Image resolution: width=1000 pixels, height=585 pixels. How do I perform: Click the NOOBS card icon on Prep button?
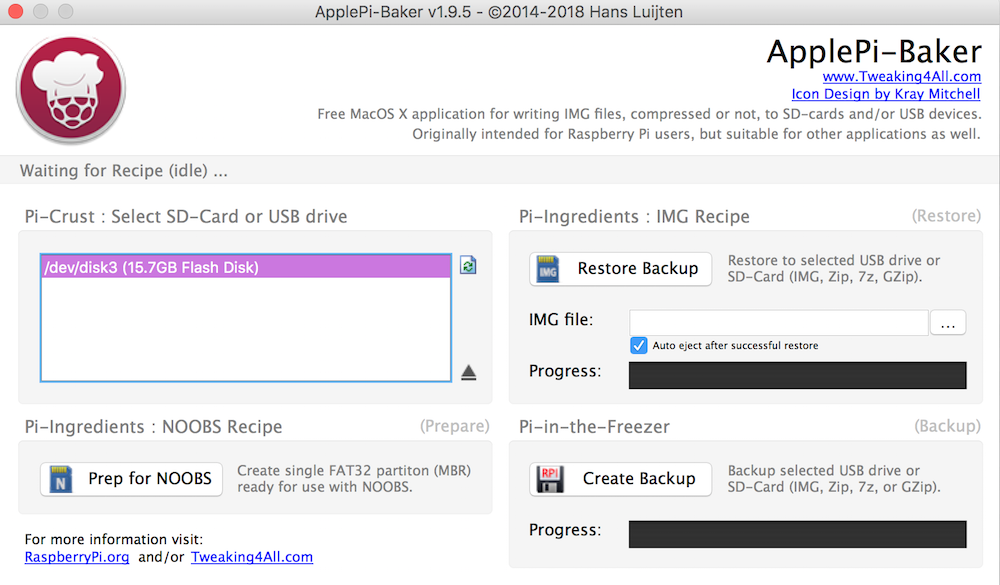click(60, 479)
